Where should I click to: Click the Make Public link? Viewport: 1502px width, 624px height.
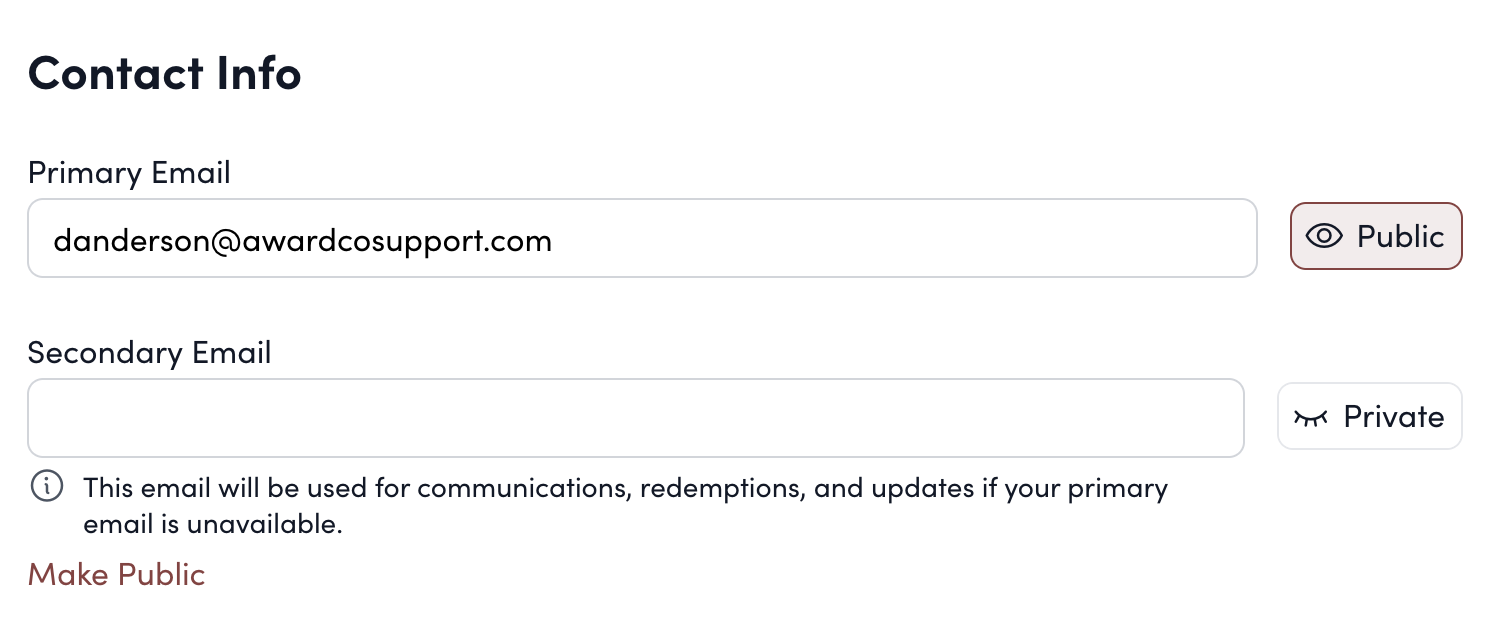116,575
